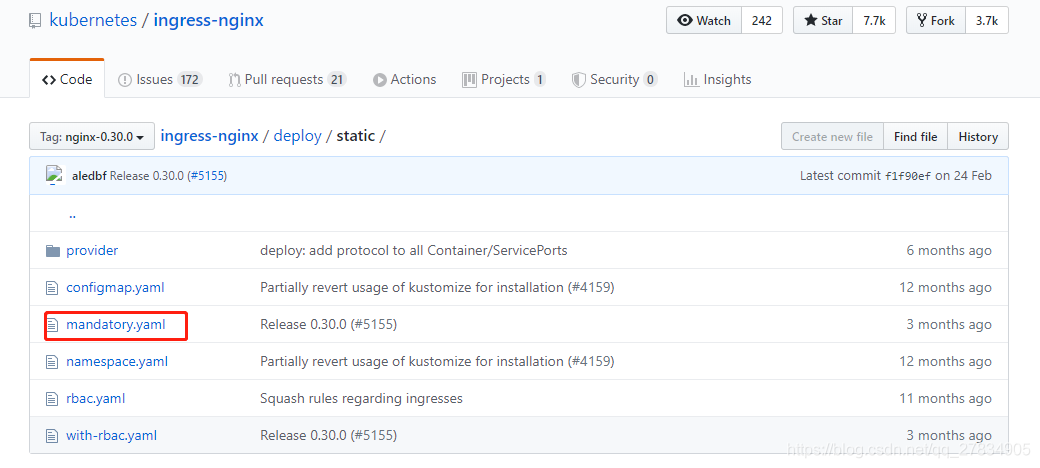The height and width of the screenshot is (468, 1040).
Task: Open the 3.7k forks count
Action: 986,21
